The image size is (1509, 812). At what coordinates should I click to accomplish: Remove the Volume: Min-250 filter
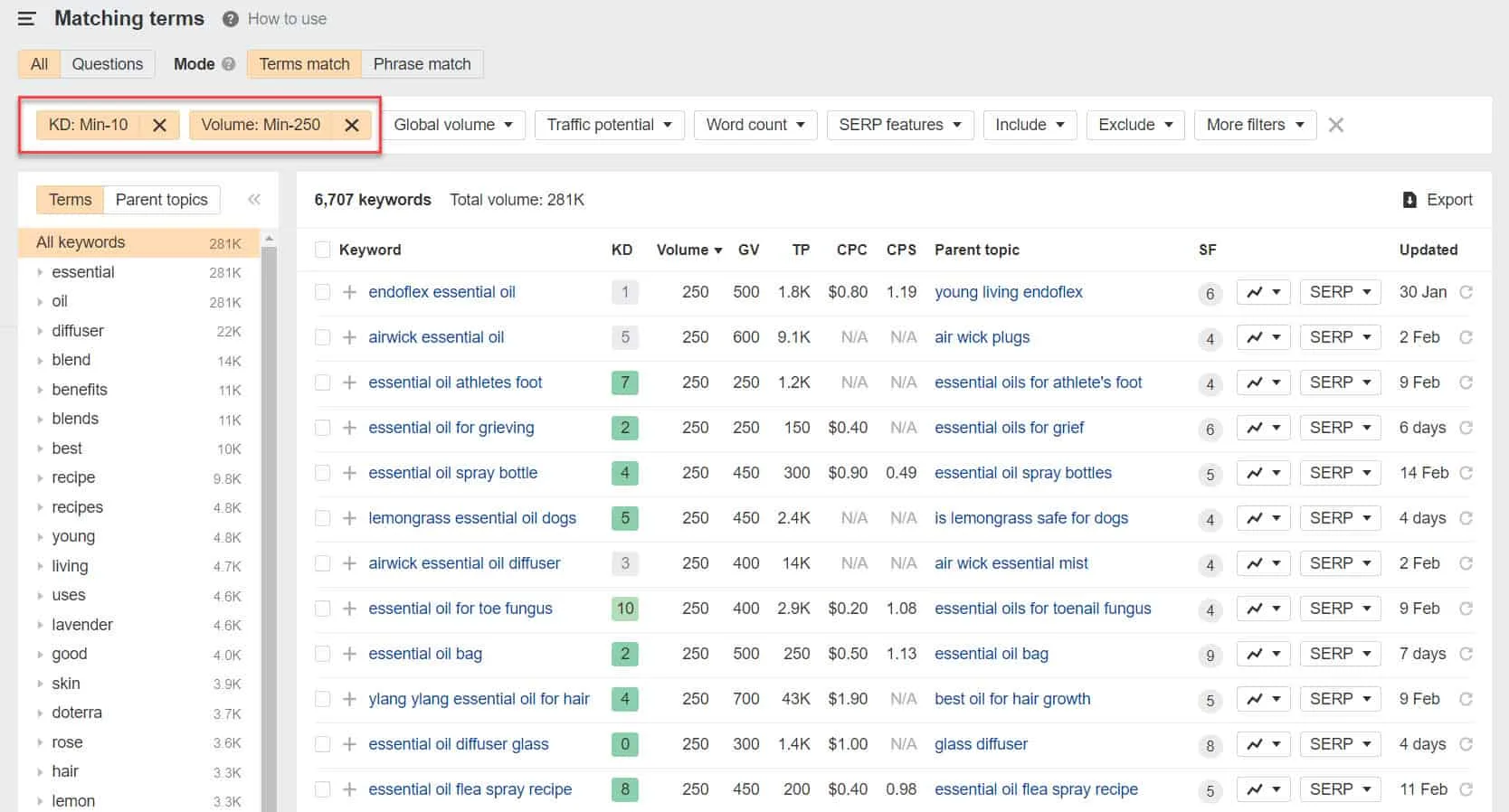[x=352, y=125]
